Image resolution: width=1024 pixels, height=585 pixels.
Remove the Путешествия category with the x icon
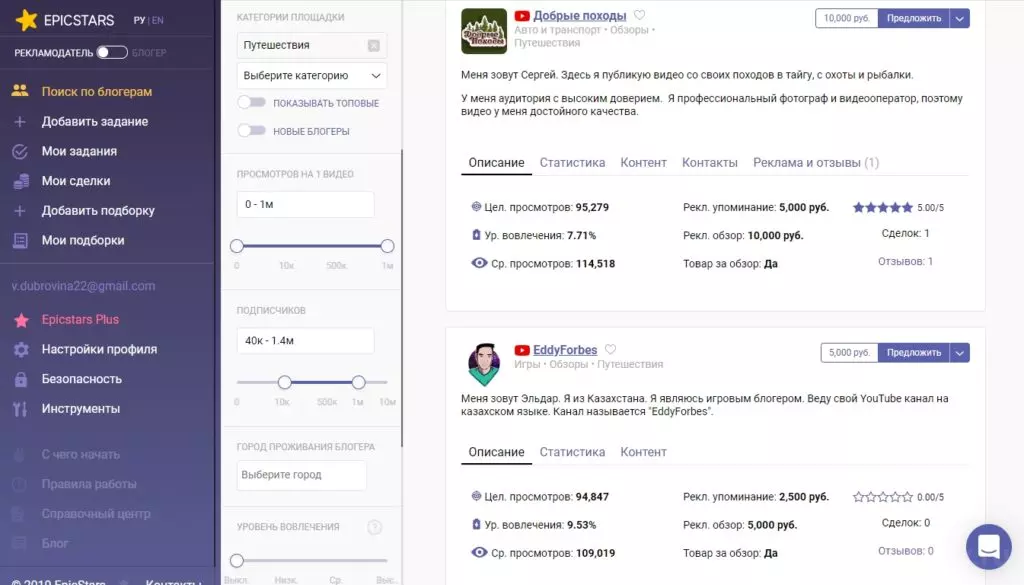tap(374, 45)
